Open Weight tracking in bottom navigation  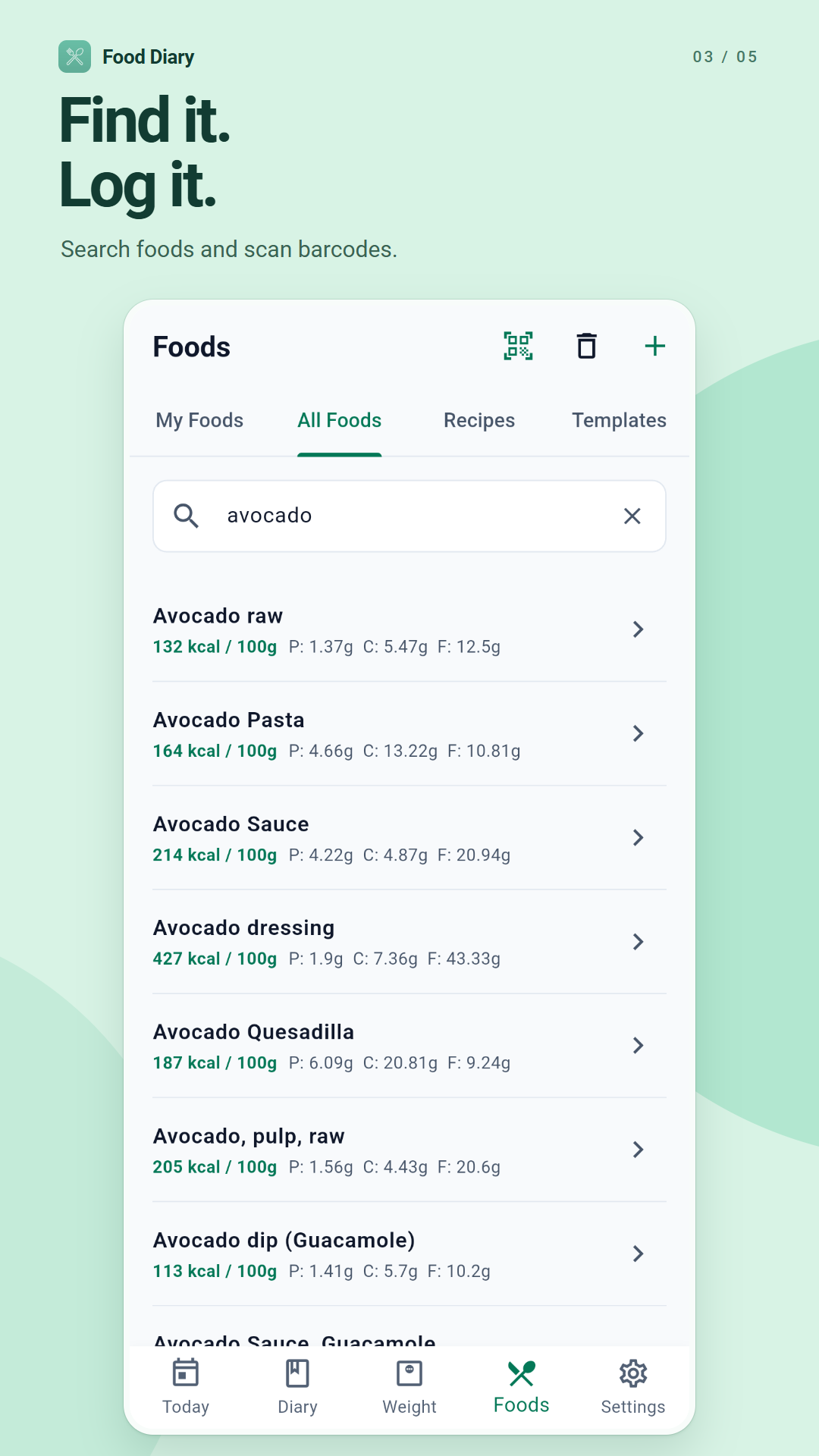[409, 1387]
